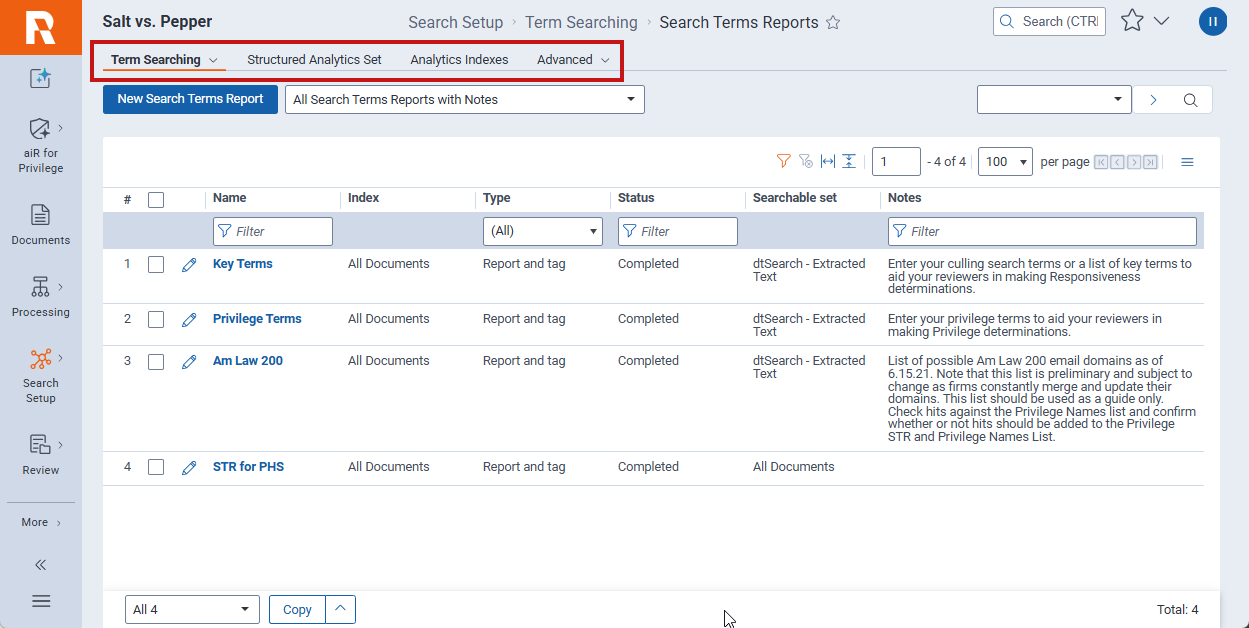Image resolution: width=1249 pixels, height=628 pixels.
Task: Open the Term Searching tab
Action: pyautogui.click(x=164, y=60)
